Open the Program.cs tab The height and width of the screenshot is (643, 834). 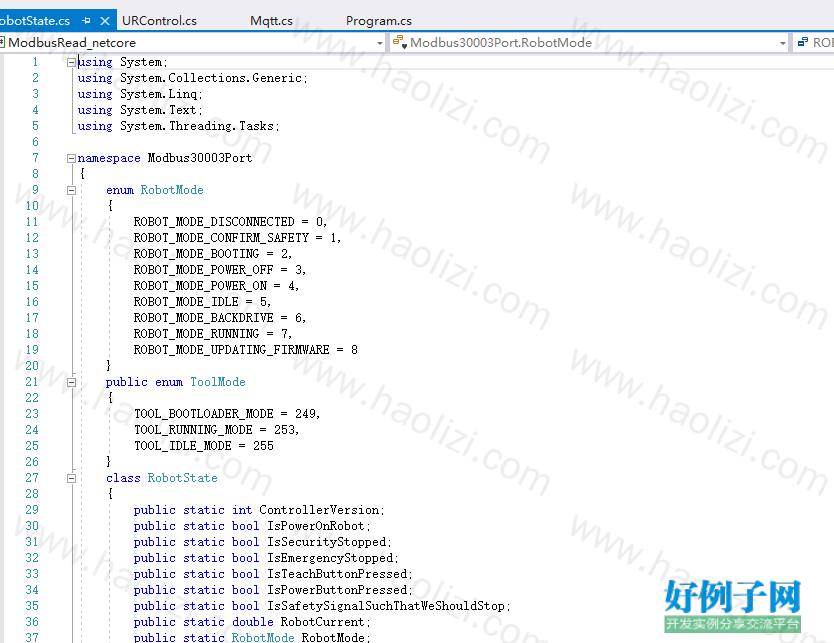pos(379,21)
